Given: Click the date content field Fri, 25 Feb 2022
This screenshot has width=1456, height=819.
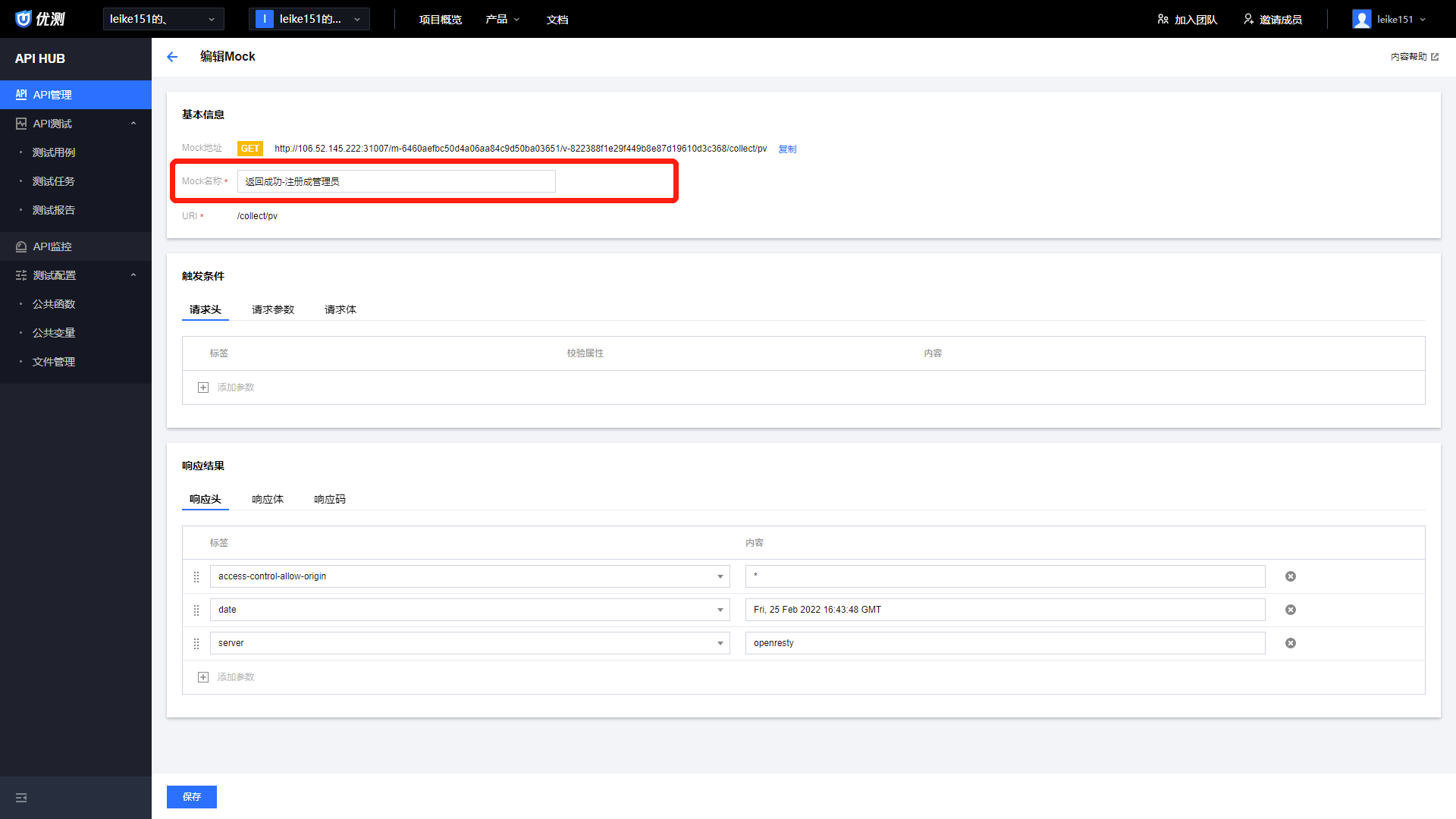Looking at the screenshot, I should coord(1005,610).
